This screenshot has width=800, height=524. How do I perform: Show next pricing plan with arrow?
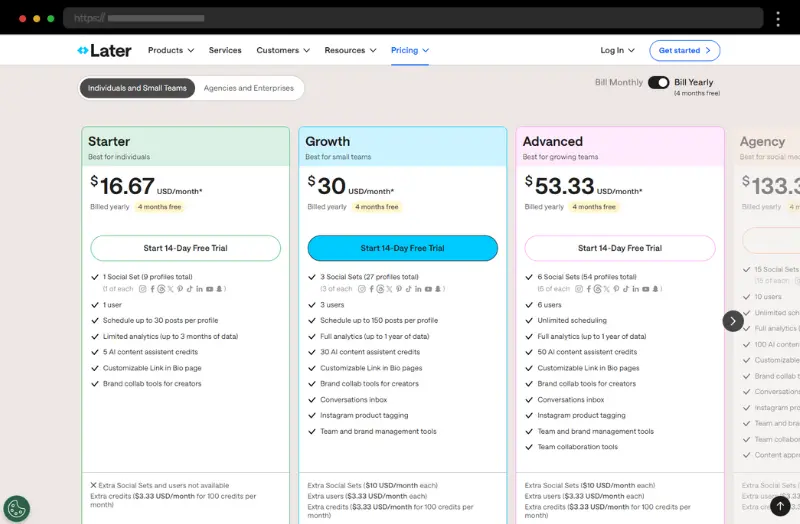coord(733,321)
